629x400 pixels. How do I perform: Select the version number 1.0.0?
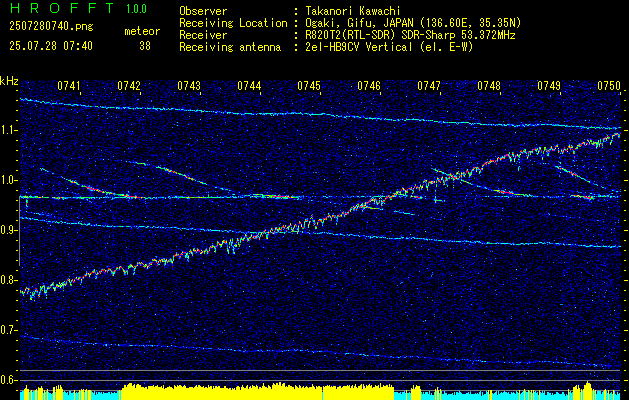tap(136, 9)
